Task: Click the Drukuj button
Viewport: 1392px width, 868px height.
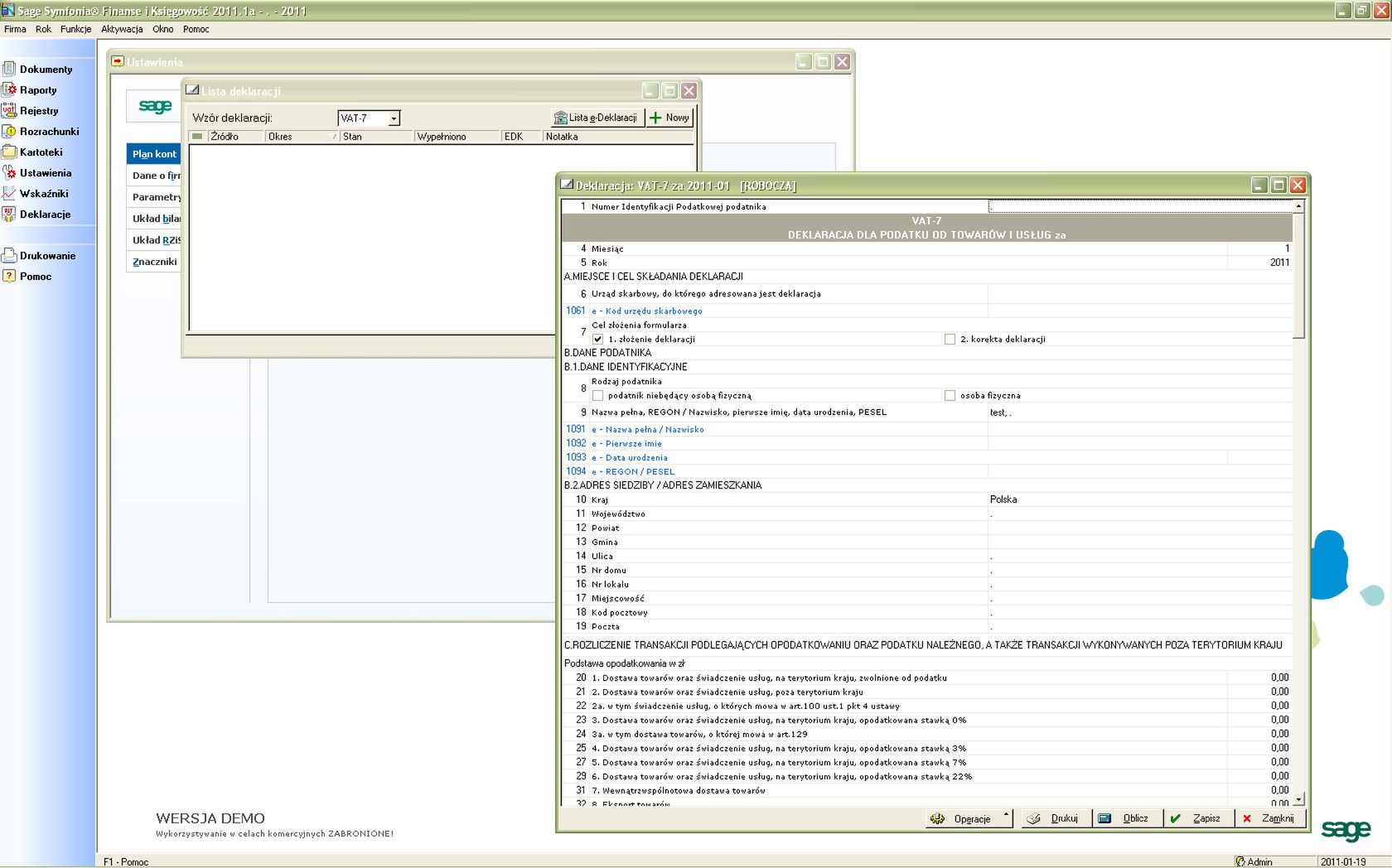Action: [1056, 818]
